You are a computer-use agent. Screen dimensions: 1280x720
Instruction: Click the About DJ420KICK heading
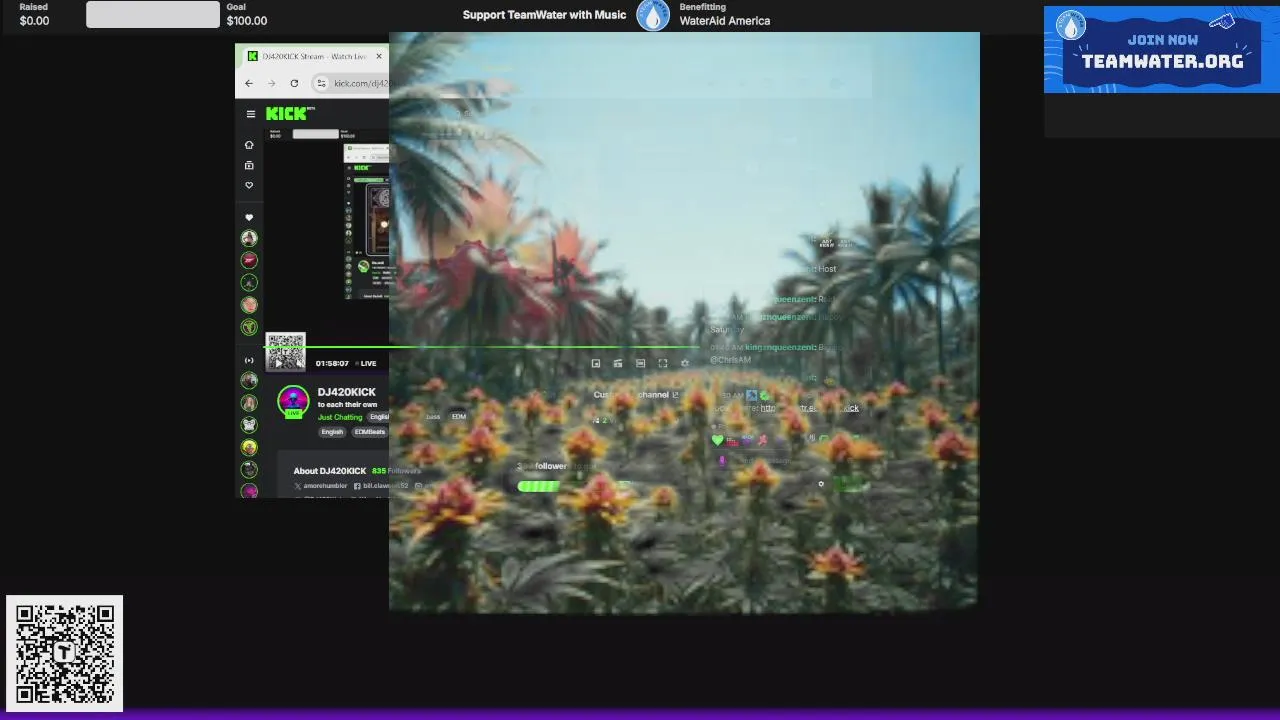[x=330, y=471]
